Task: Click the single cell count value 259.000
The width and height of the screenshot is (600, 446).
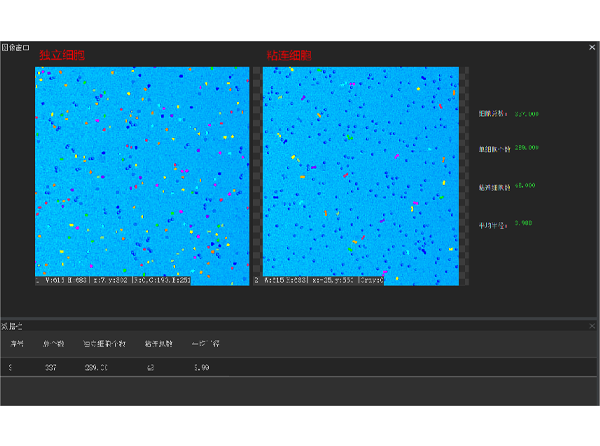Action: (x=526, y=149)
